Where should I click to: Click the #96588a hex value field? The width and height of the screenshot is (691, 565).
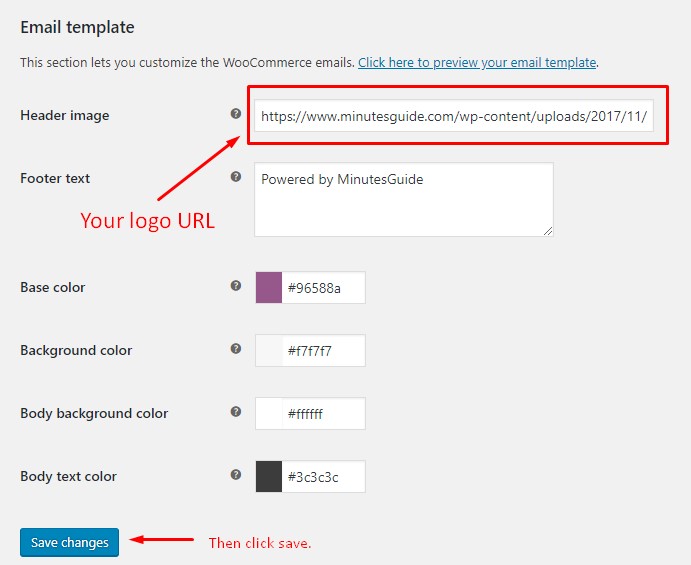323,287
